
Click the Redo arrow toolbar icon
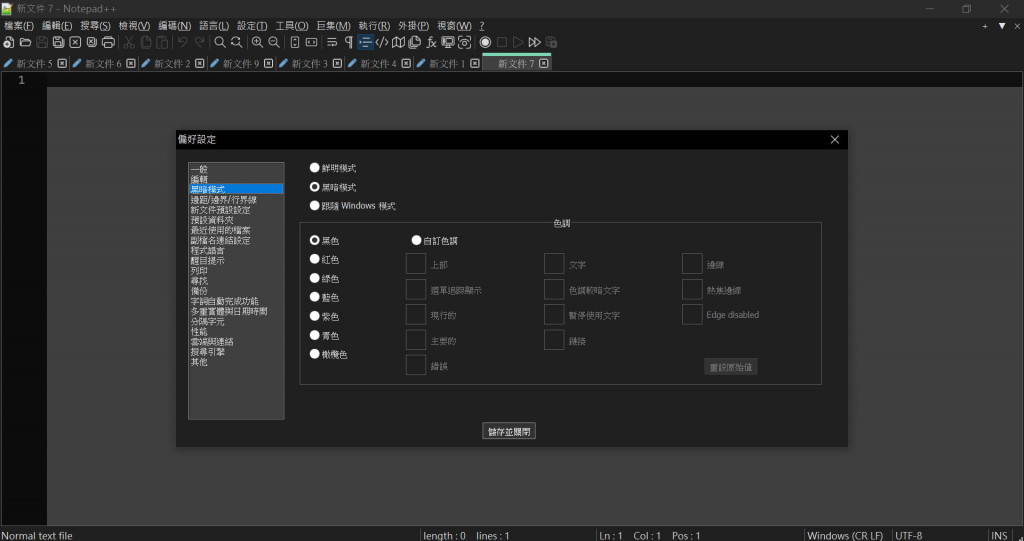click(x=199, y=42)
